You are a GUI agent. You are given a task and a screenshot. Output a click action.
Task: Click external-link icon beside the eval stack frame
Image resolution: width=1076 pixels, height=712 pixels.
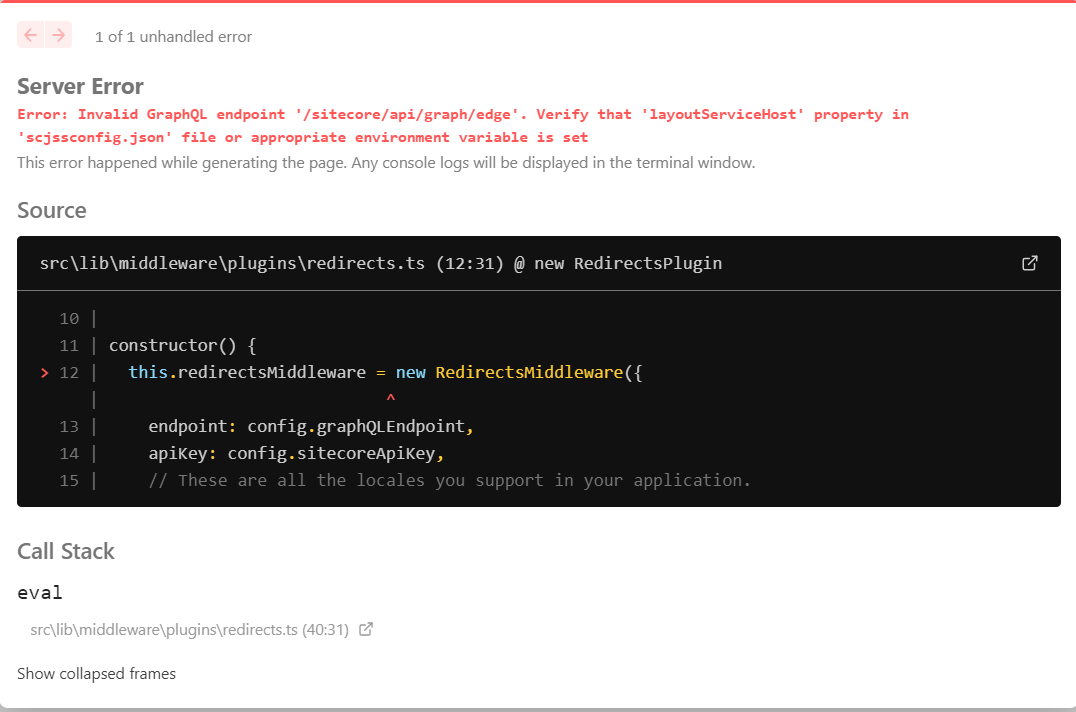365,628
